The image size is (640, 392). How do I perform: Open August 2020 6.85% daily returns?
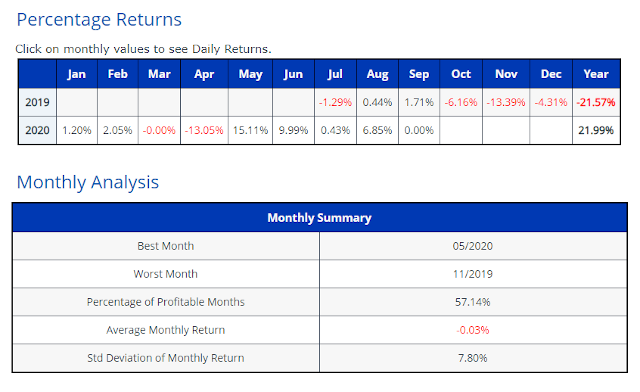[377, 130]
